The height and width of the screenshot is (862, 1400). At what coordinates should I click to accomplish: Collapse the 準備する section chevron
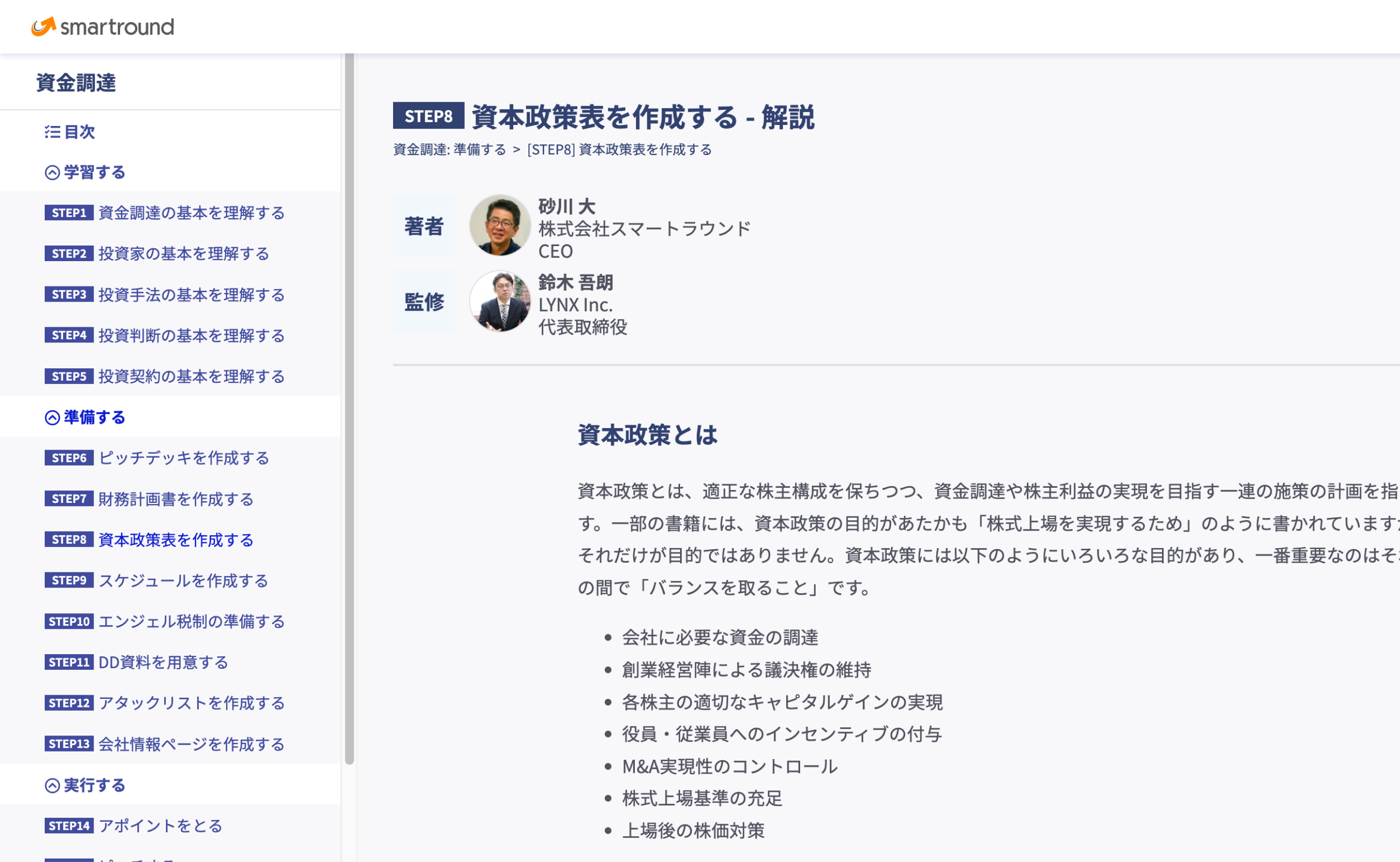pyautogui.click(x=52, y=418)
